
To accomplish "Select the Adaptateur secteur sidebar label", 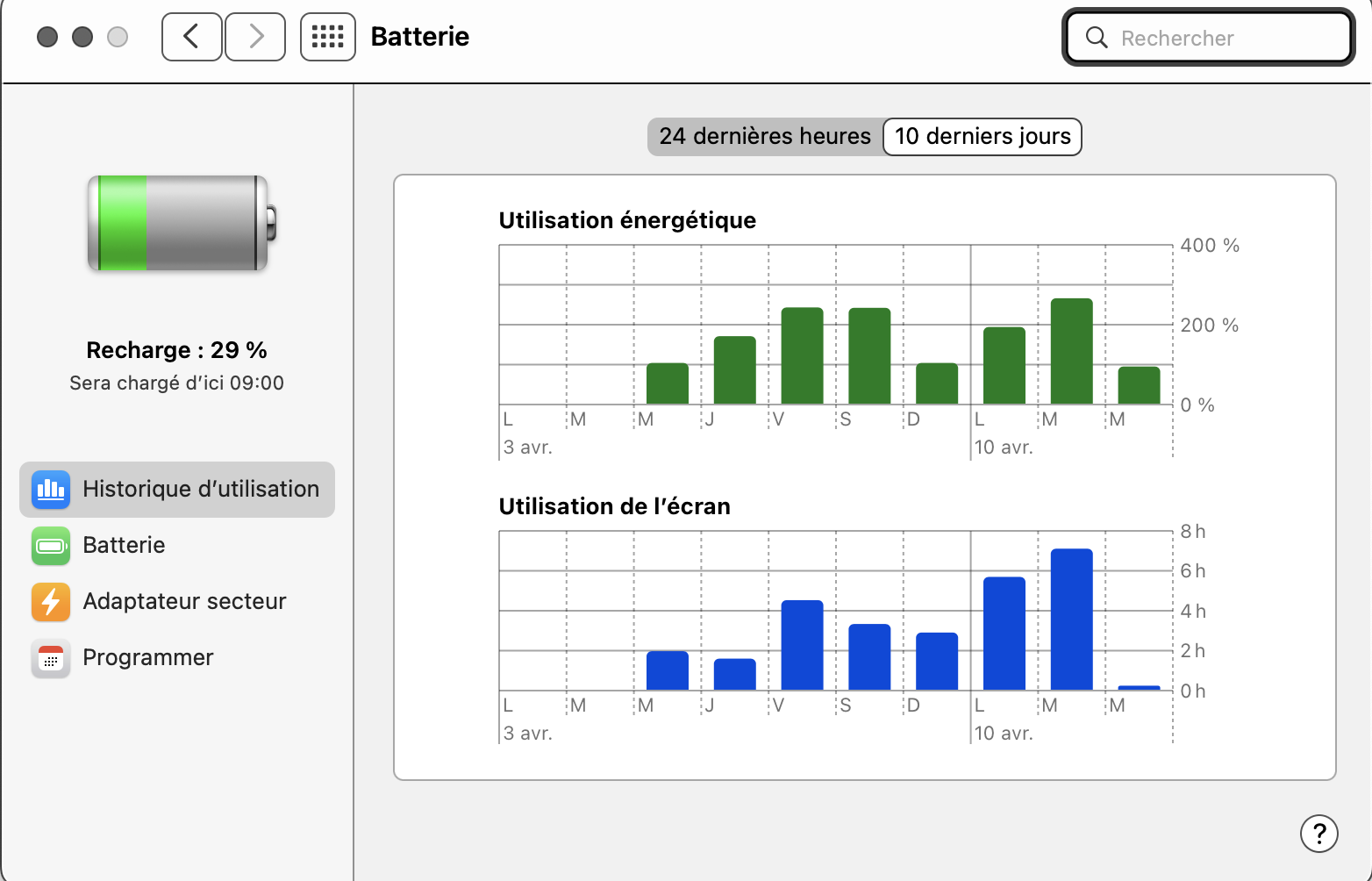I will point(184,602).
